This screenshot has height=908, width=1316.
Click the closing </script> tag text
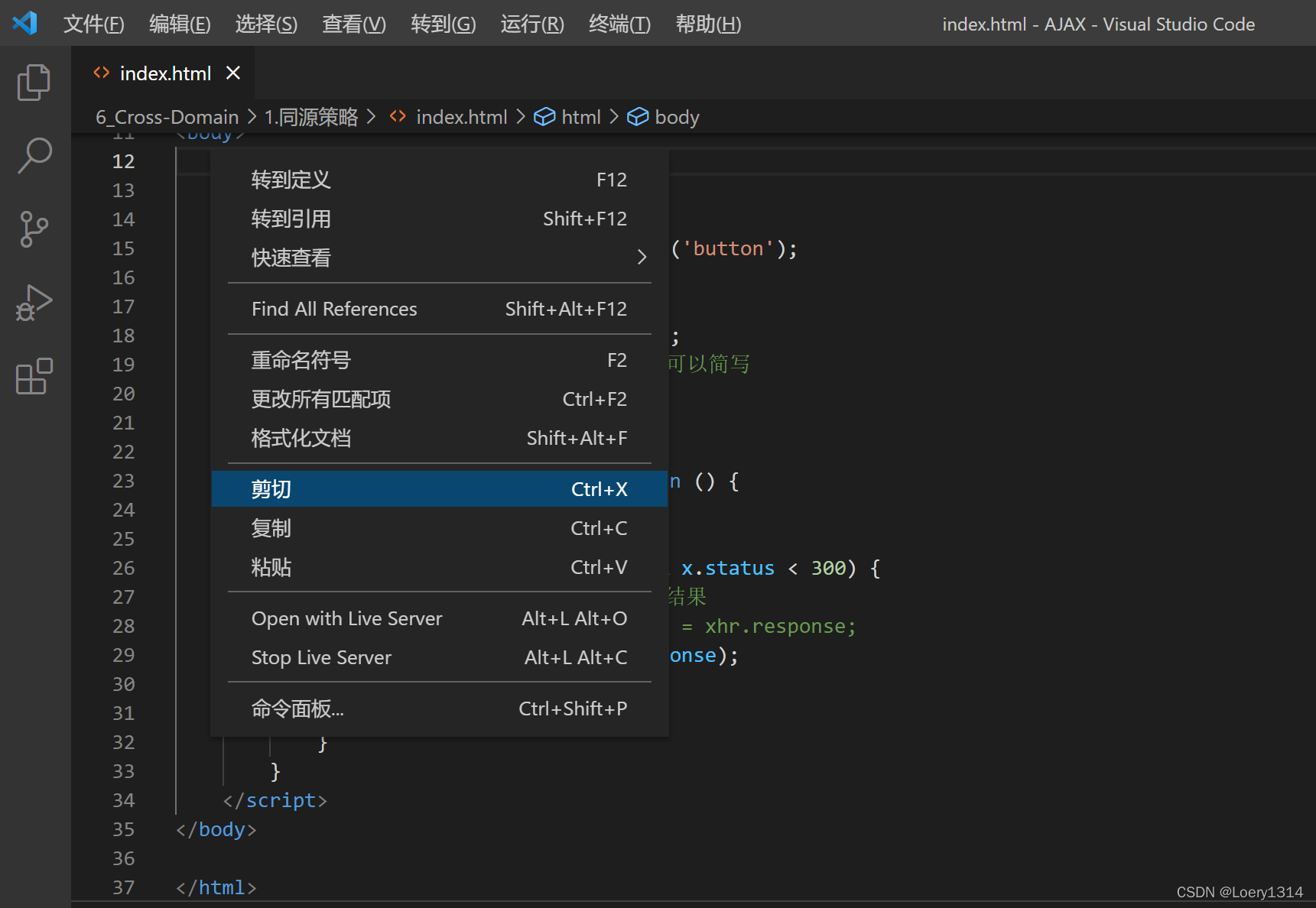(275, 800)
